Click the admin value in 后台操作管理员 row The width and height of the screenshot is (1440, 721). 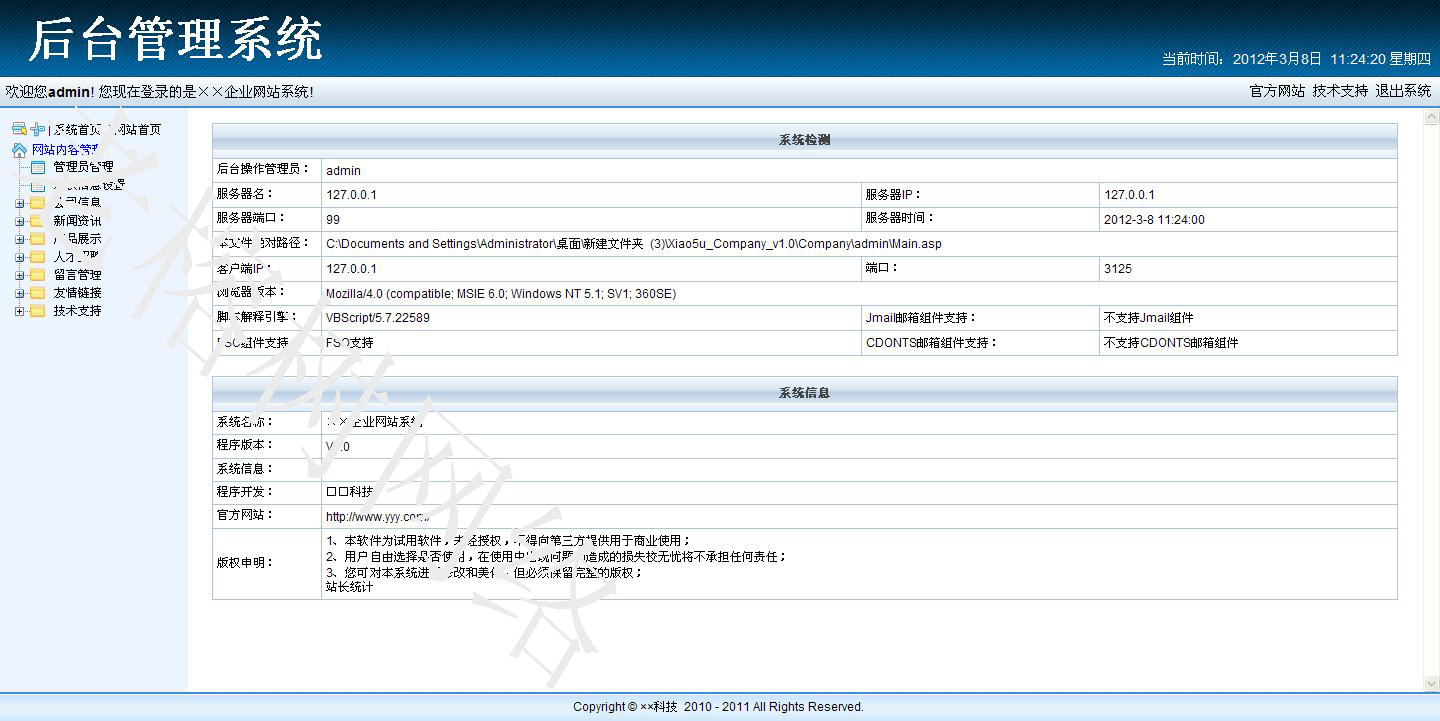click(x=344, y=171)
